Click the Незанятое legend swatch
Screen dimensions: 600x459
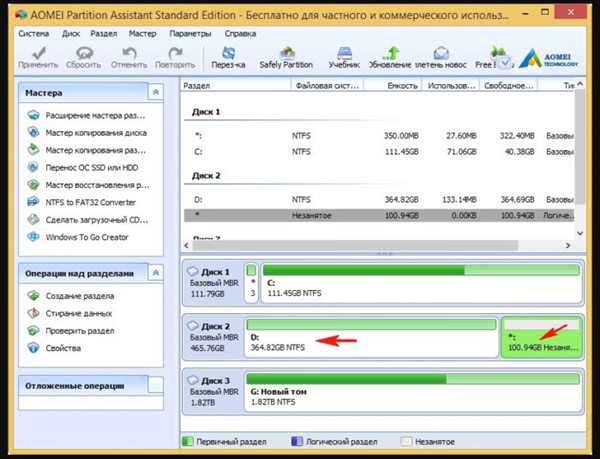pyautogui.click(x=406, y=442)
